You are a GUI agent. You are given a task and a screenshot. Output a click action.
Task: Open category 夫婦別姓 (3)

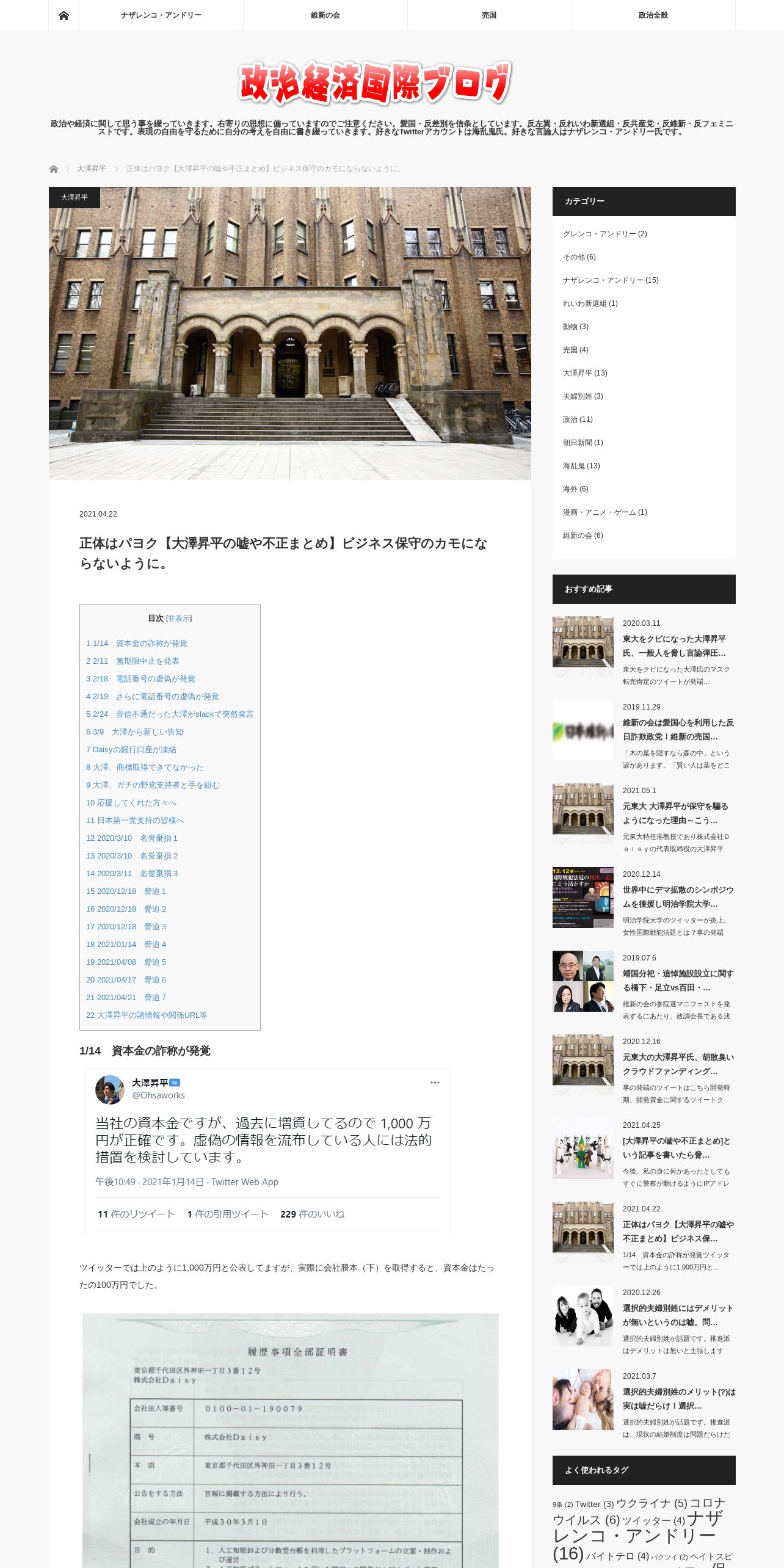click(x=583, y=396)
